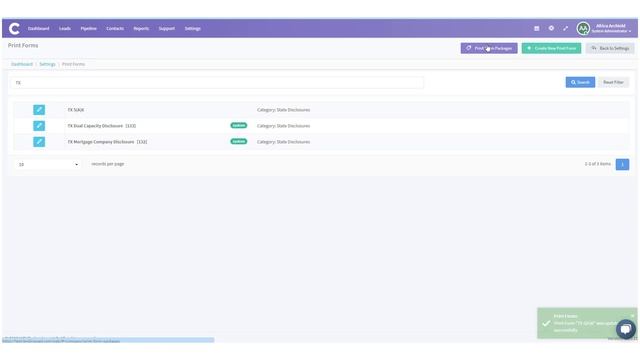Viewport: 640px width, 360px height.
Task: Follow the Dashboard breadcrumb link
Action: pos(22,64)
